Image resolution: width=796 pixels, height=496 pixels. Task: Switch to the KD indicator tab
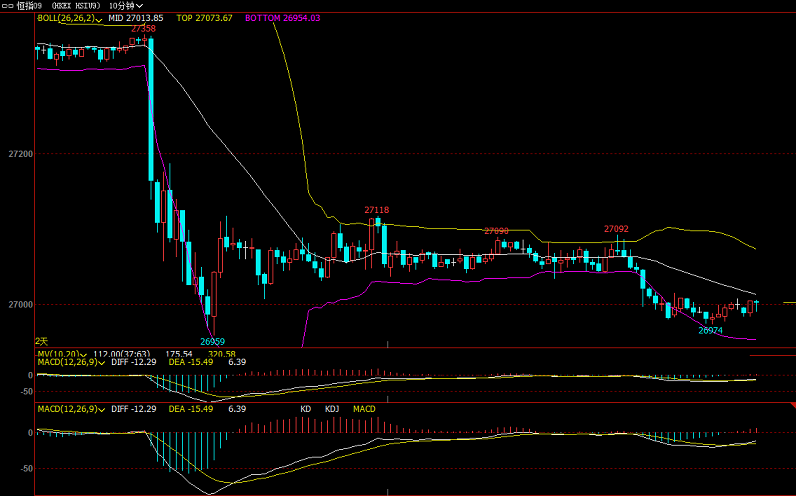pos(306,409)
